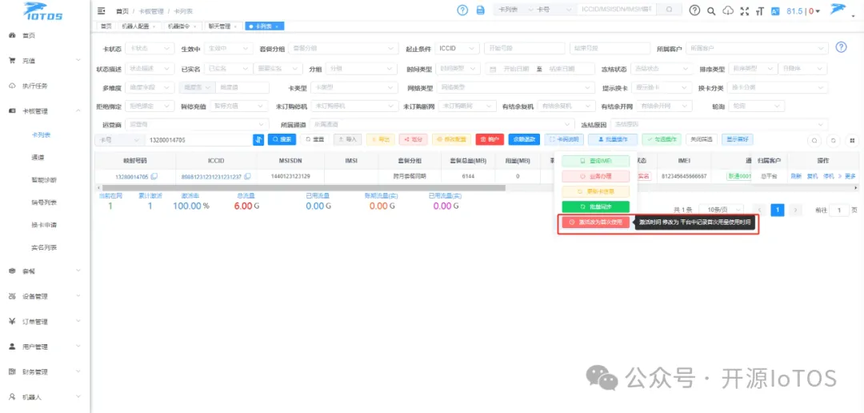Click the red 销户 button
Image resolution: width=864 pixels, height=413 pixels.
490,140
